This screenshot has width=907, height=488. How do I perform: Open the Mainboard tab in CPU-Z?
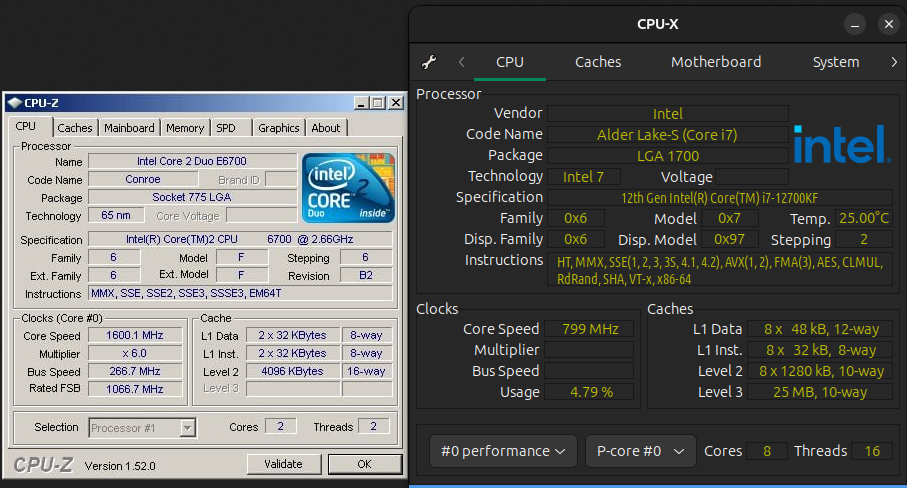[x=129, y=128]
